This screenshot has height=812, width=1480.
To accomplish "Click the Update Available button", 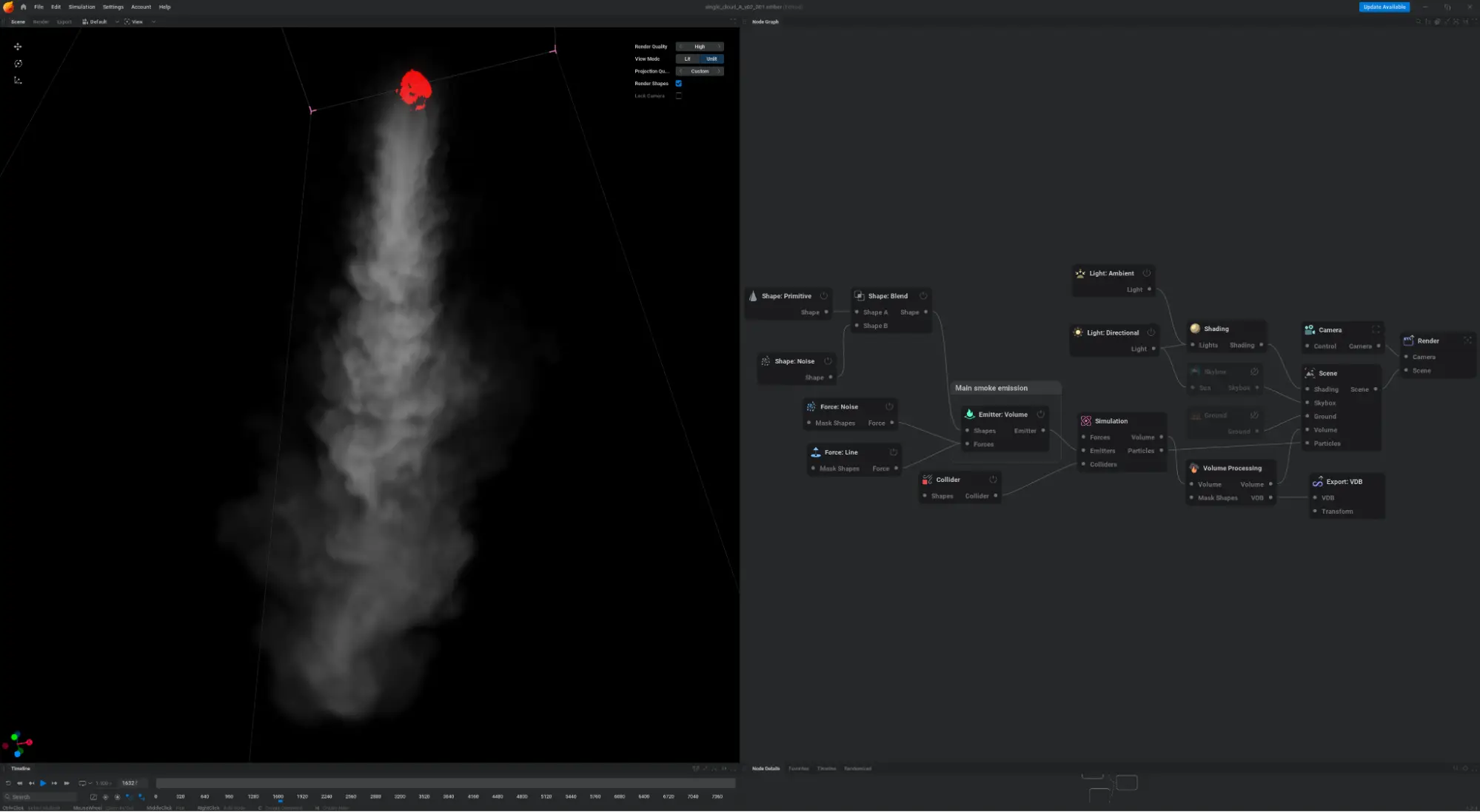I will coord(1384,7).
